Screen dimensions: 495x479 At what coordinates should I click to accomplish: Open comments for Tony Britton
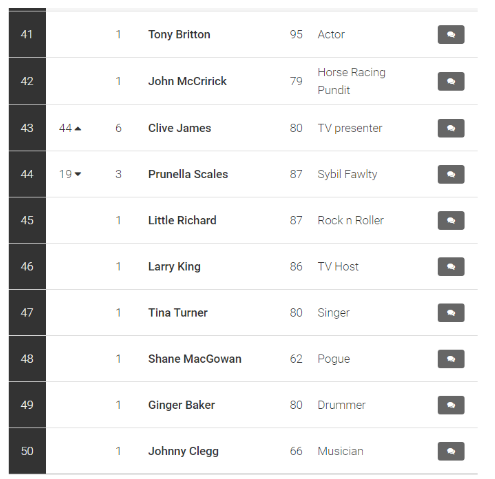tap(451, 34)
